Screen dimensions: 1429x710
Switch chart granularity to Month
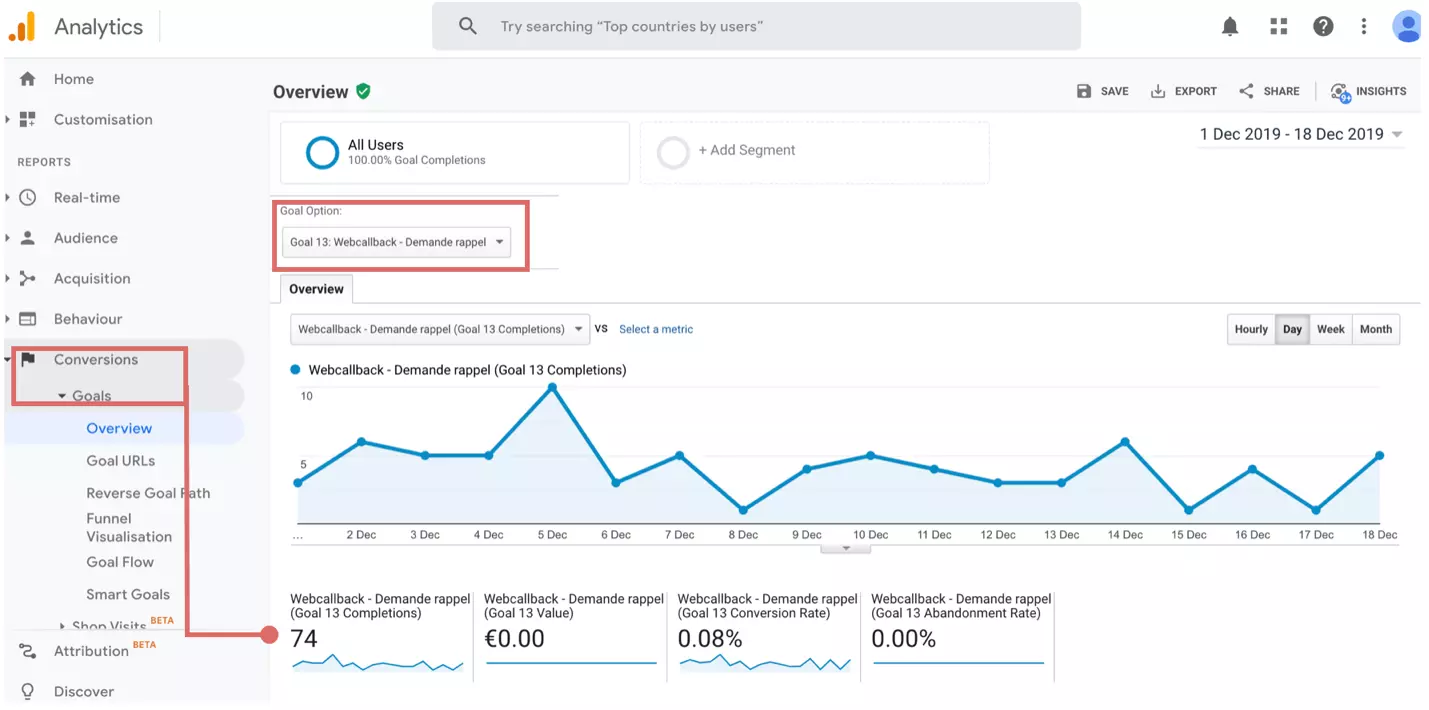(x=1375, y=329)
